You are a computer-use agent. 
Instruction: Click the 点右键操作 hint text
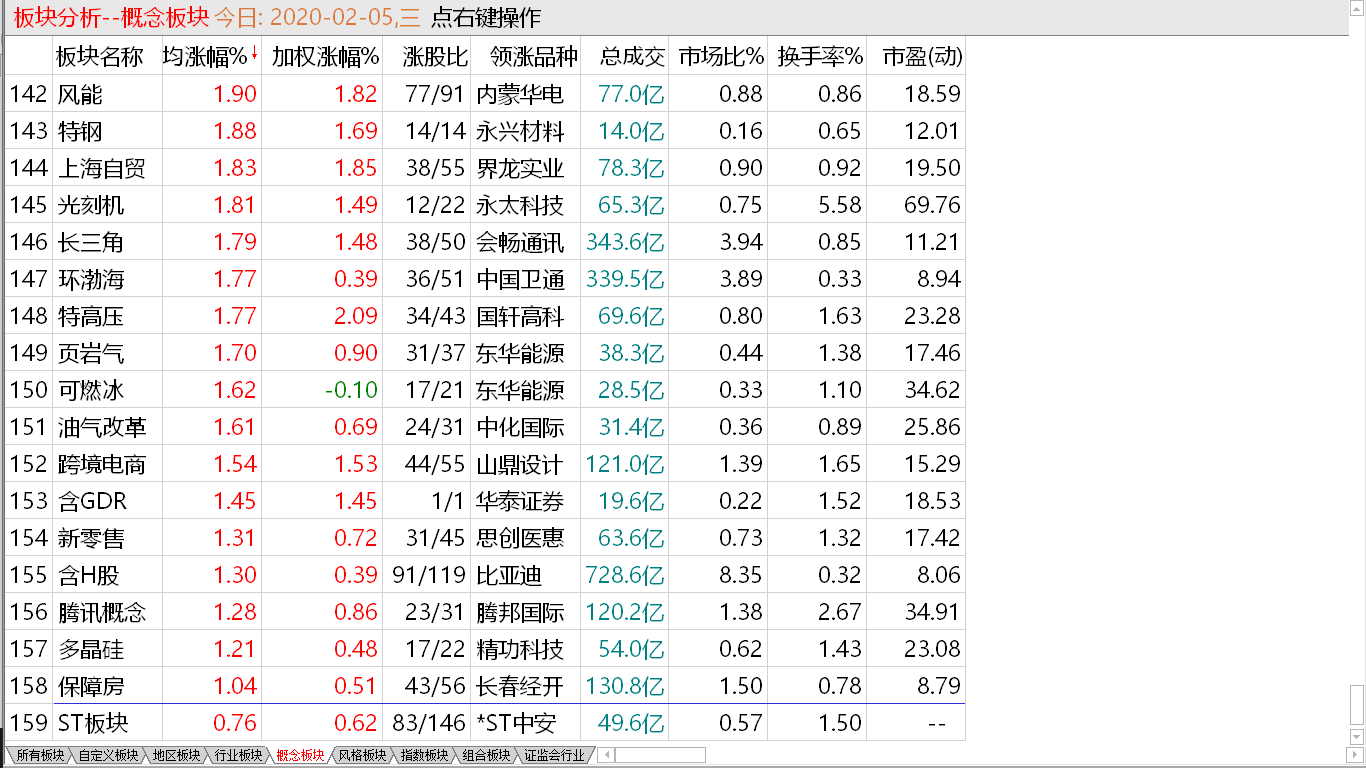486,17
